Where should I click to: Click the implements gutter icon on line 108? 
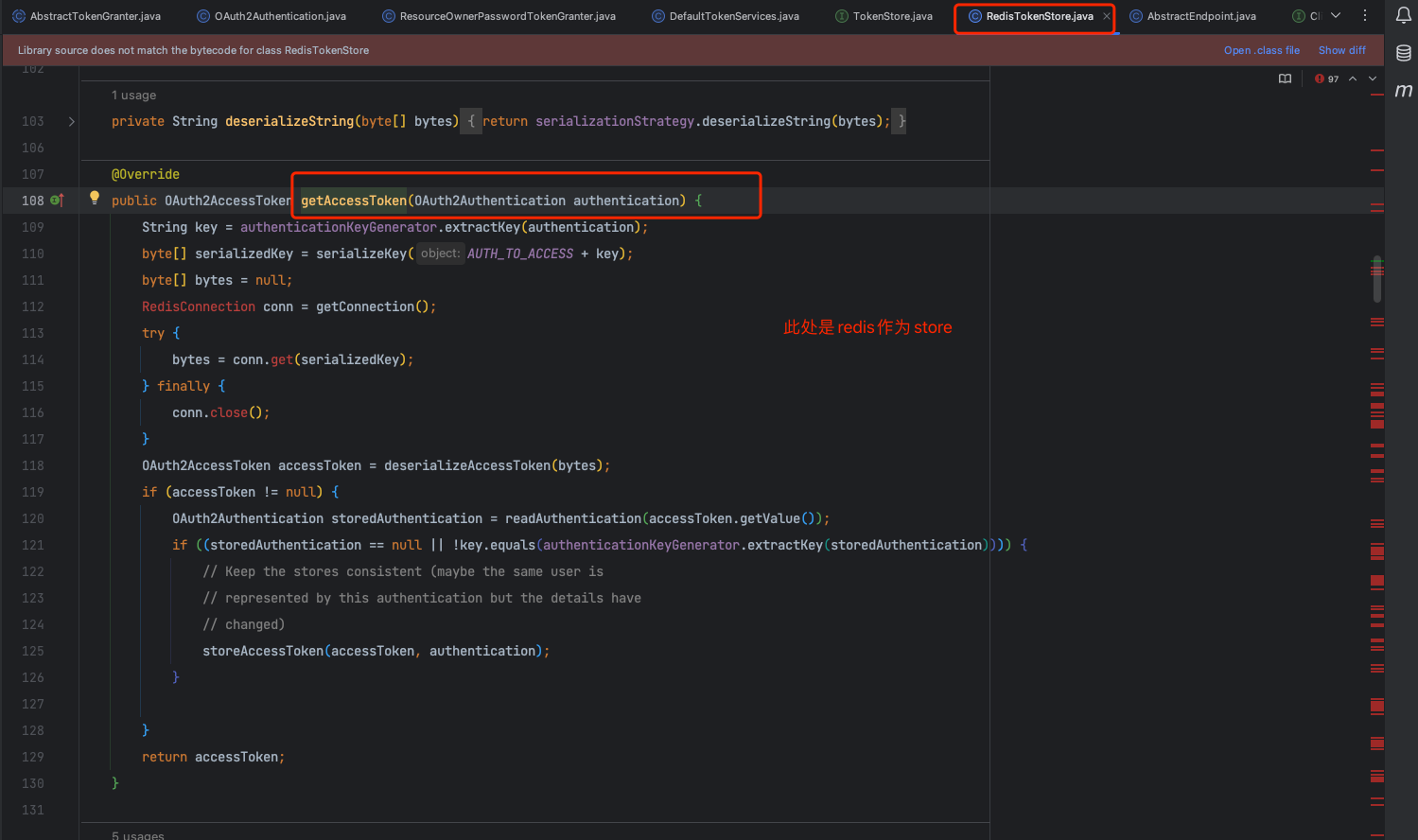click(x=57, y=201)
